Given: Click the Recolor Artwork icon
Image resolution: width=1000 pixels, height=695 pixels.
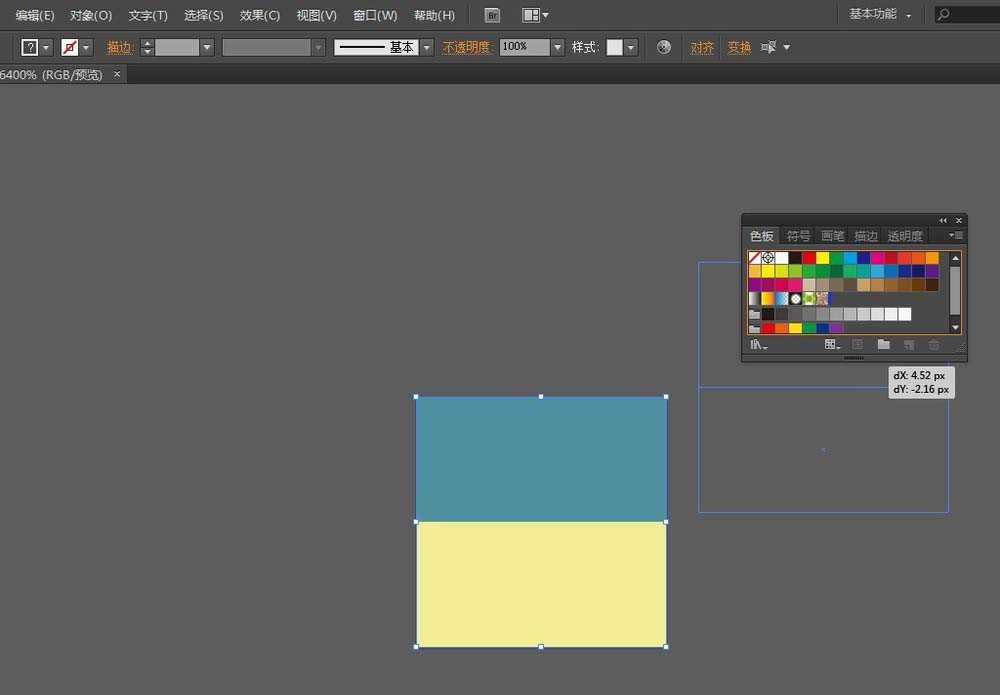Looking at the screenshot, I should tap(664, 47).
